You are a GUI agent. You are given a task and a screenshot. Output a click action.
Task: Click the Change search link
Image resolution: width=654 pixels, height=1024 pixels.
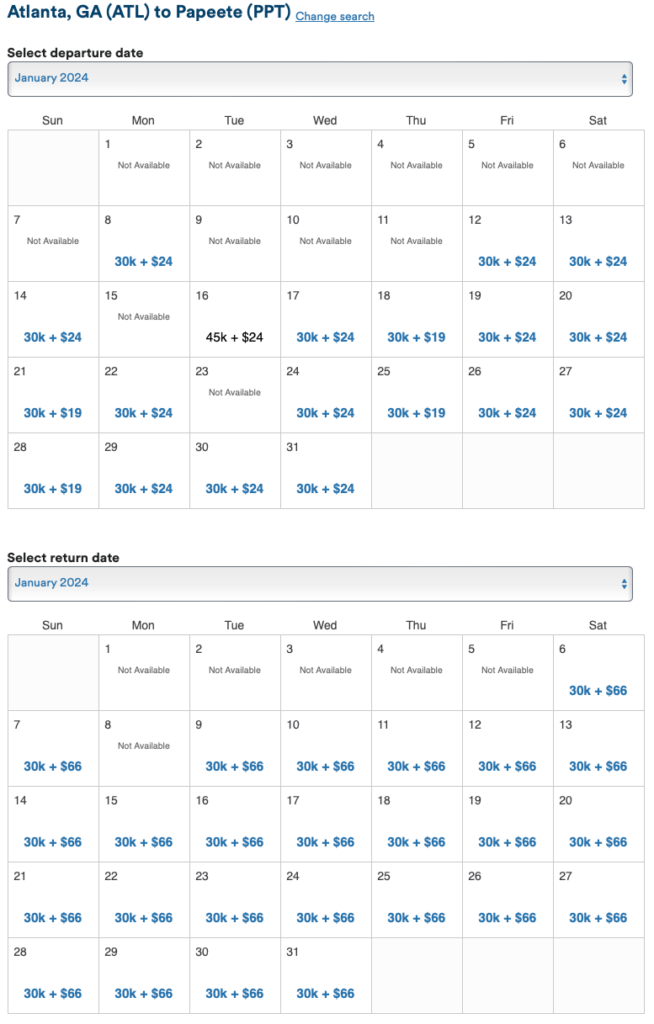pyautogui.click(x=335, y=17)
